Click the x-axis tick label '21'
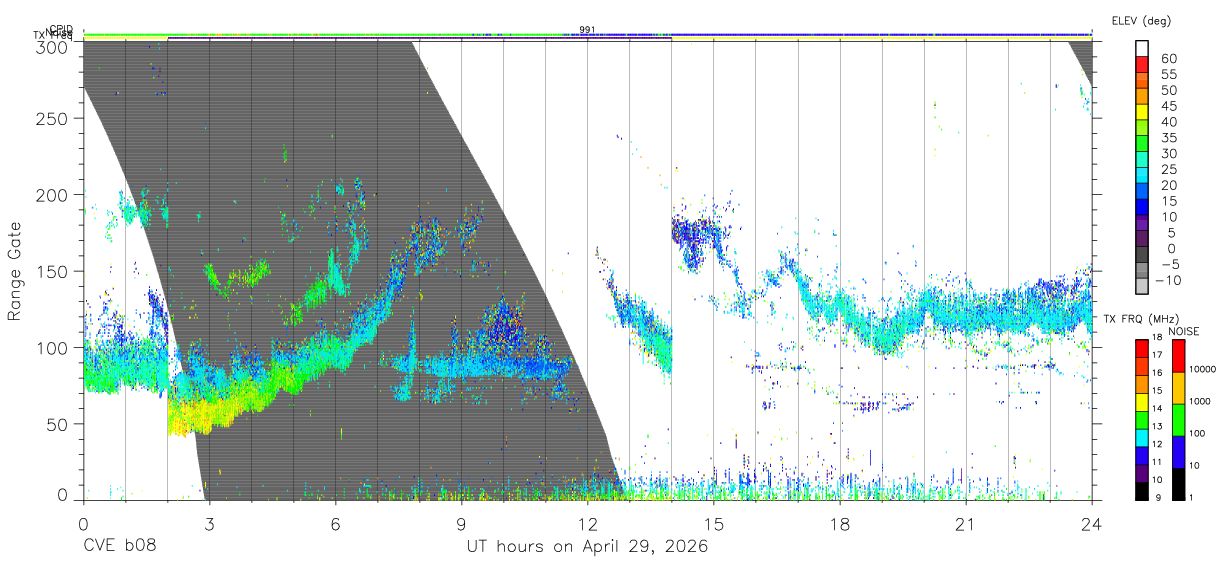Viewport: 1228px width, 567px height. [x=966, y=525]
